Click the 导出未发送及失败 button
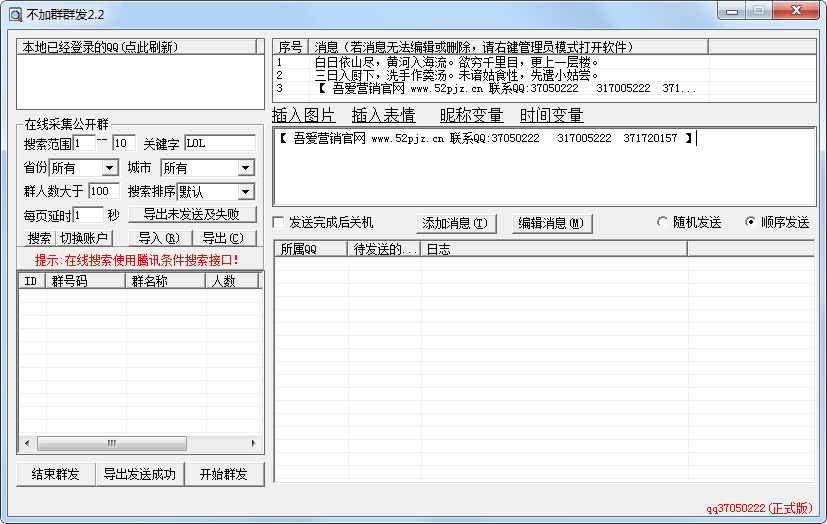The width and height of the screenshot is (827, 524). (x=191, y=214)
